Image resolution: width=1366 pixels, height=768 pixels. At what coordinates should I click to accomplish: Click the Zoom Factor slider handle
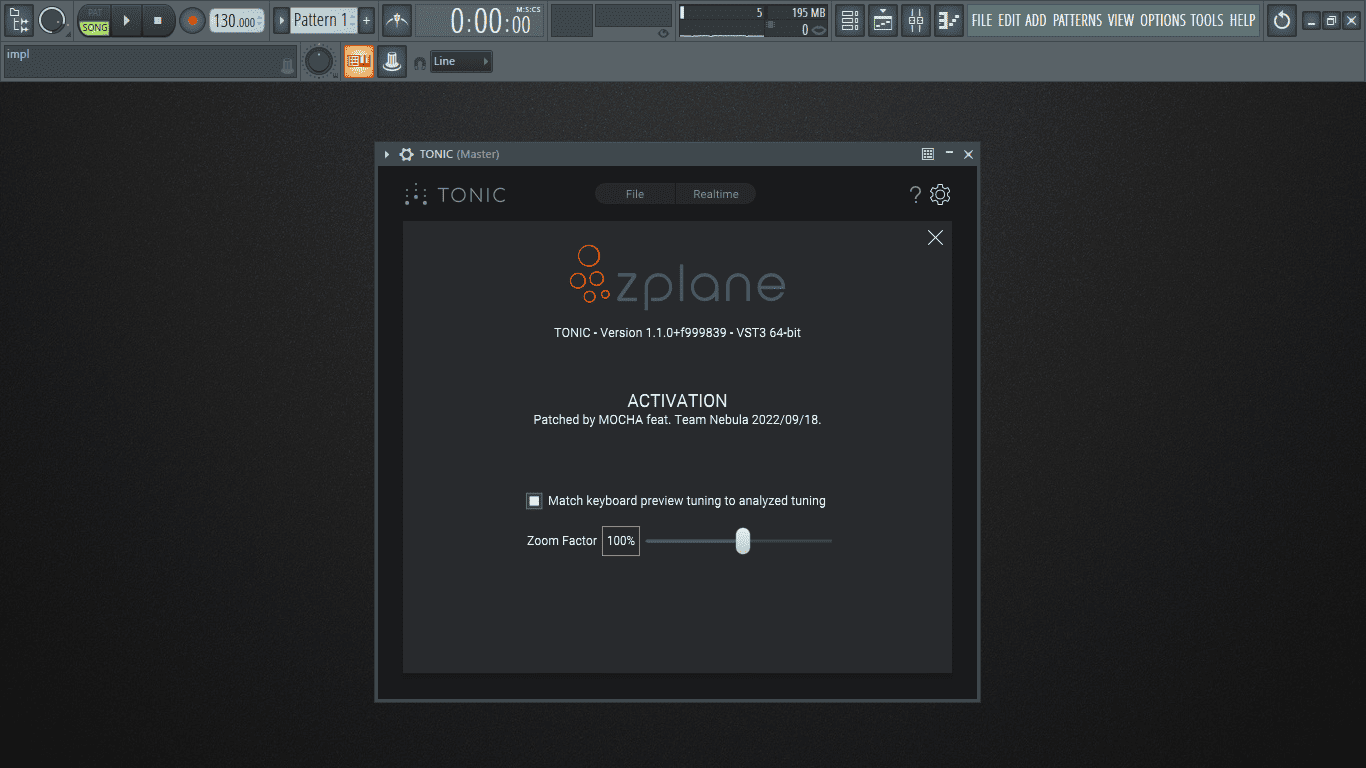pyautogui.click(x=742, y=541)
